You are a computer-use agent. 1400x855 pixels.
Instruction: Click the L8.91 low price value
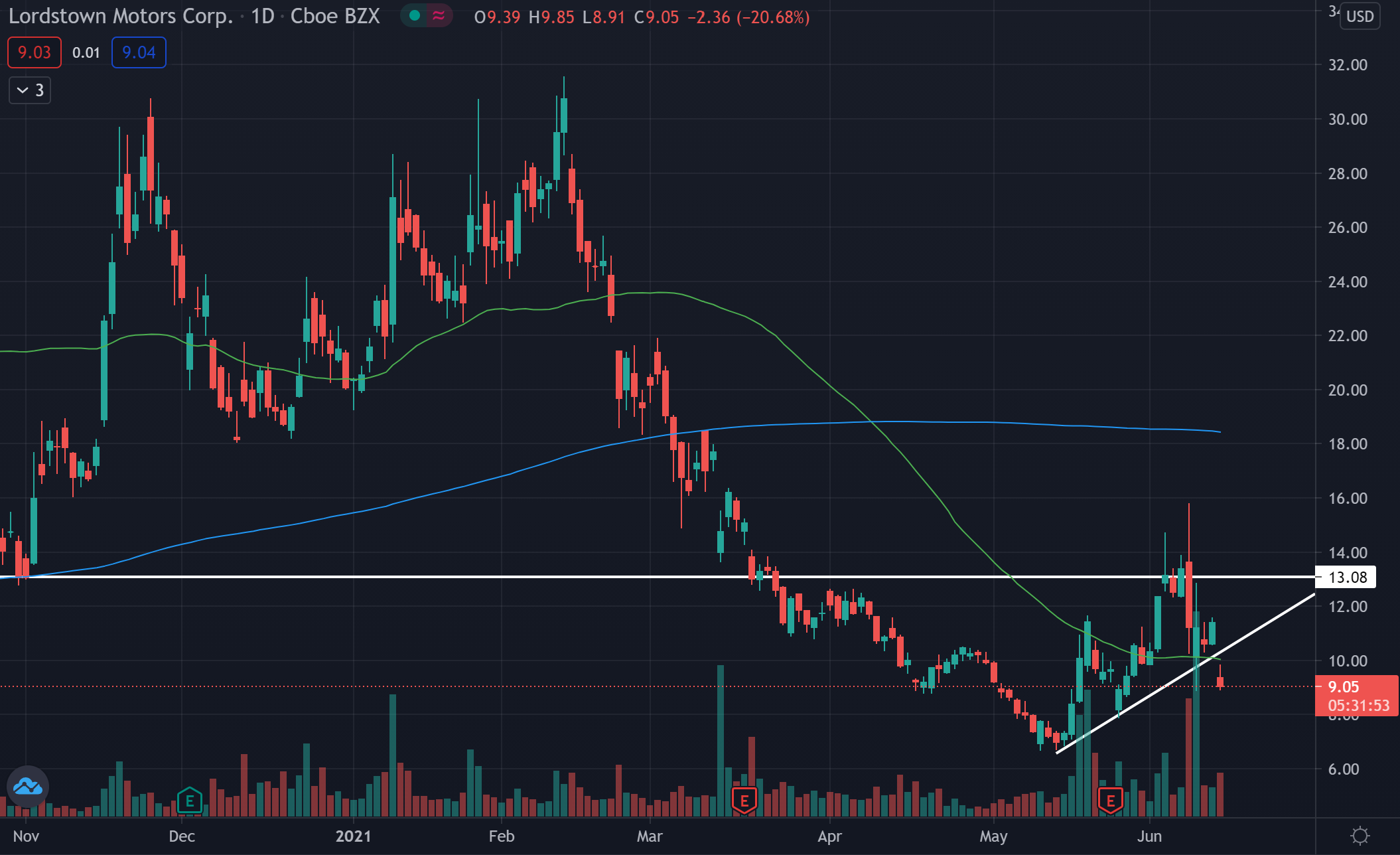coord(604,17)
